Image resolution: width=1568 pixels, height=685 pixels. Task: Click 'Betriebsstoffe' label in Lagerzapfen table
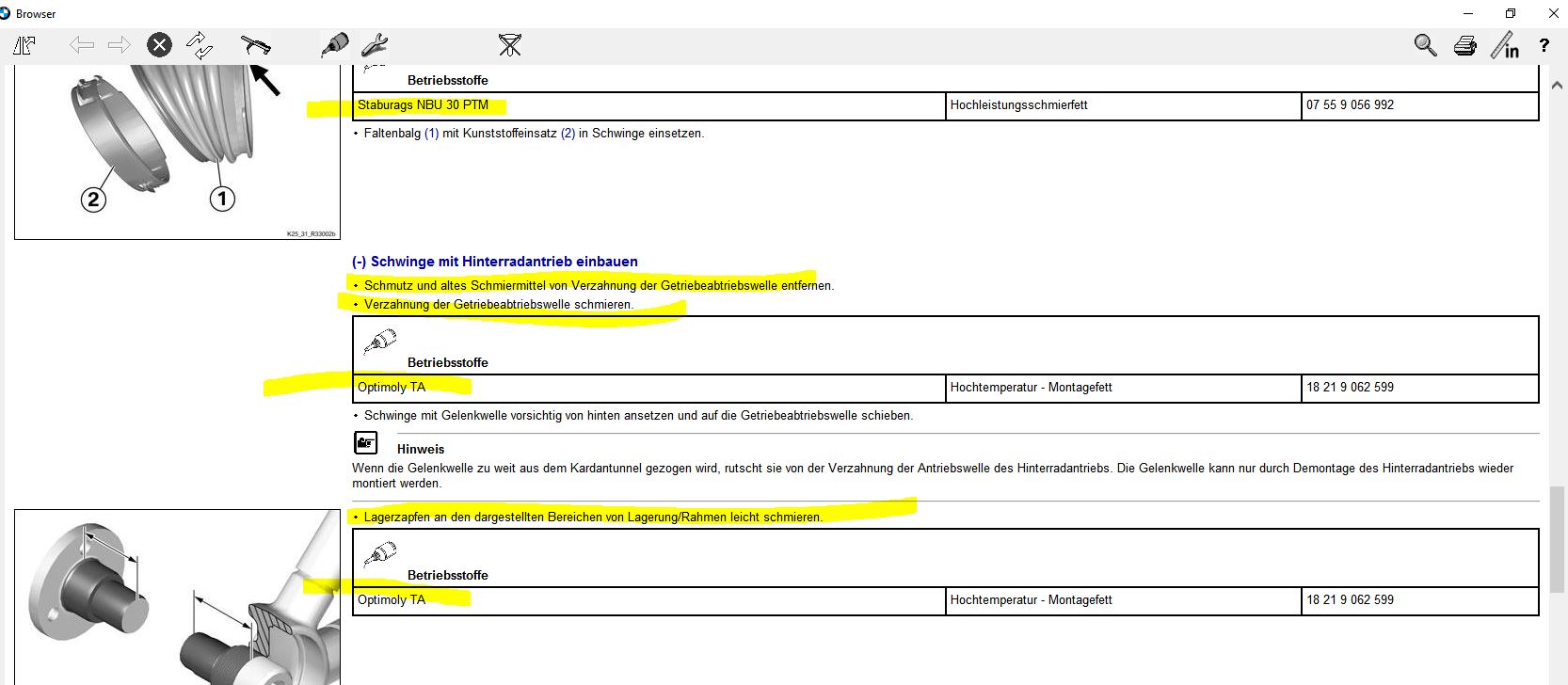448,576
